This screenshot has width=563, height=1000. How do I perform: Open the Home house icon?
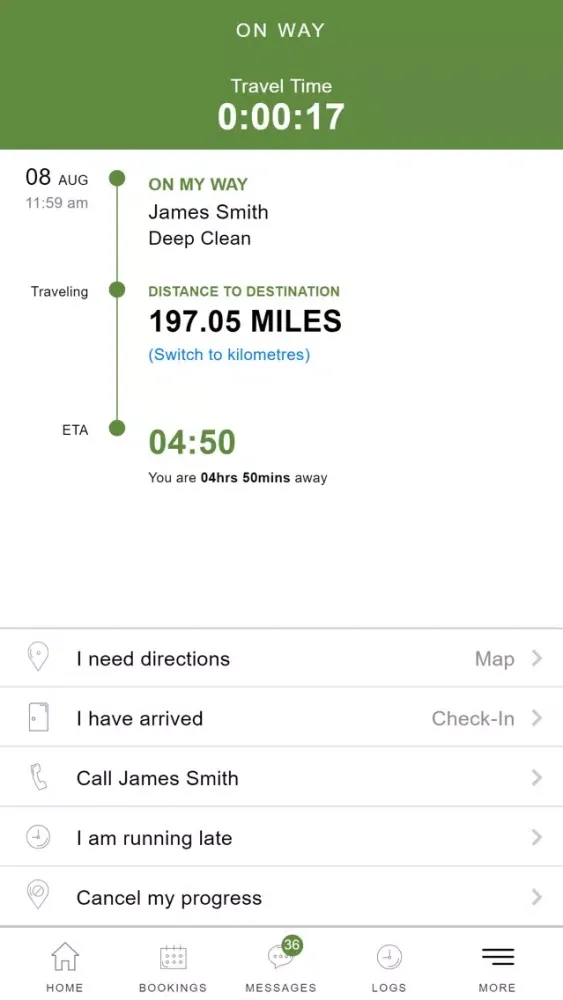click(x=64, y=957)
